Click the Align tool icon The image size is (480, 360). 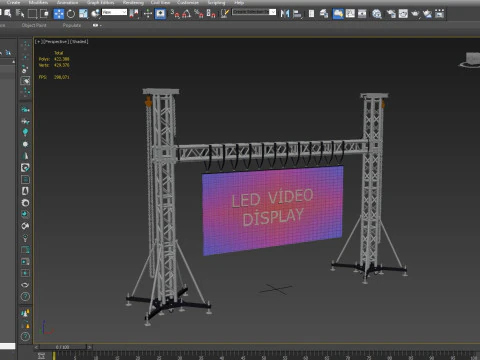pyautogui.click(x=297, y=13)
